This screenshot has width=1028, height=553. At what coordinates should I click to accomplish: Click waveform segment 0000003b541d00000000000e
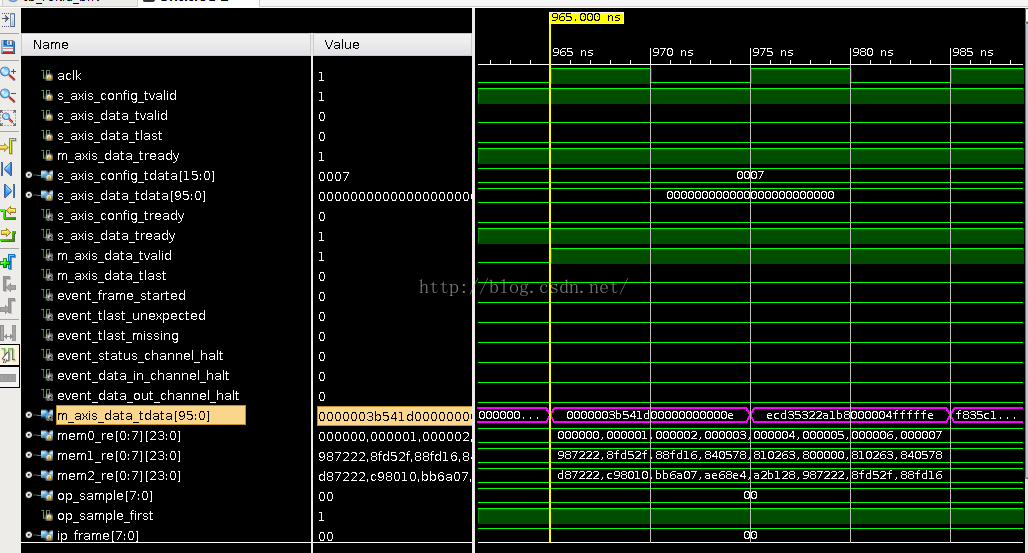650,415
